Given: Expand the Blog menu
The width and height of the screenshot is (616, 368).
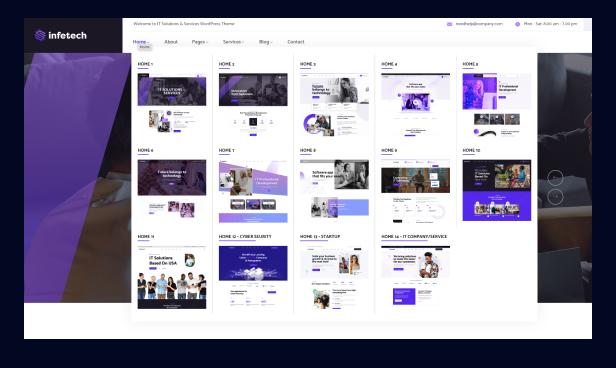Looking at the screenshot, I should tap(266, 42).
